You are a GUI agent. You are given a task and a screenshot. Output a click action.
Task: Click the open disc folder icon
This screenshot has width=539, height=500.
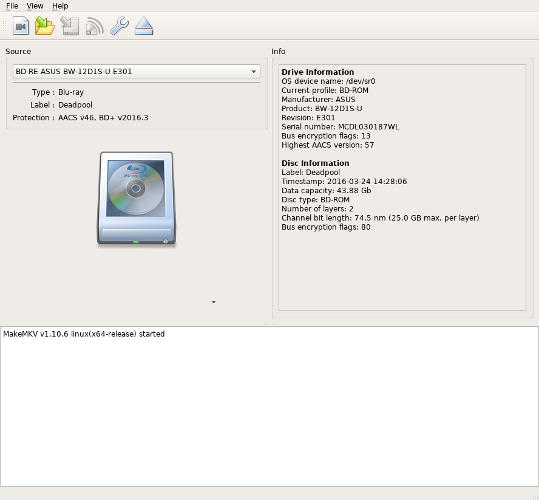(x=45, y=26)
